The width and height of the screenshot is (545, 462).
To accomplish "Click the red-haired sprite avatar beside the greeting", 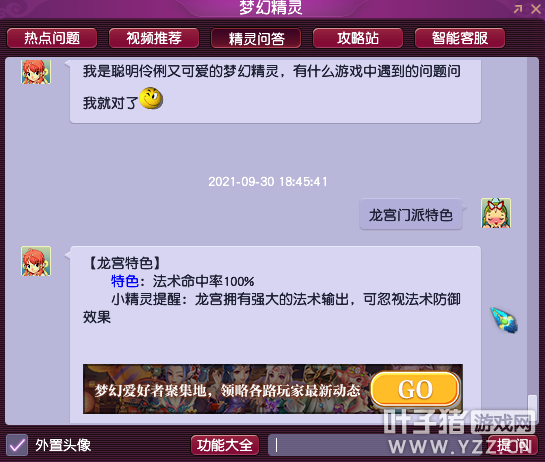I will [x=36, y=72].
